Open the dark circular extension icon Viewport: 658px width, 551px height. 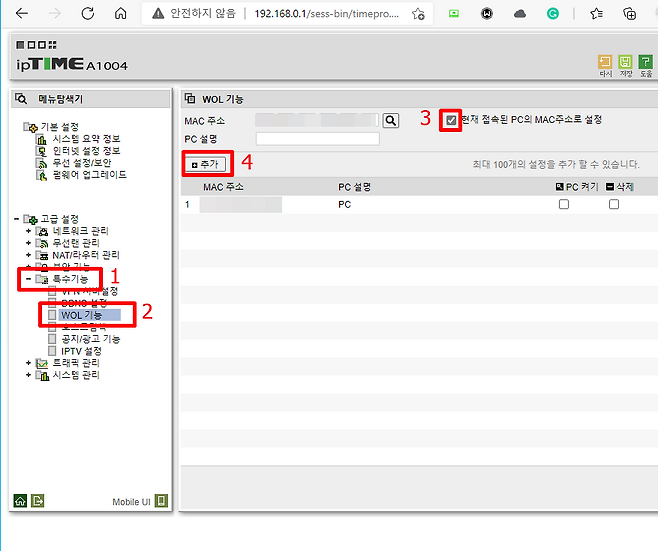coord(487,14)
